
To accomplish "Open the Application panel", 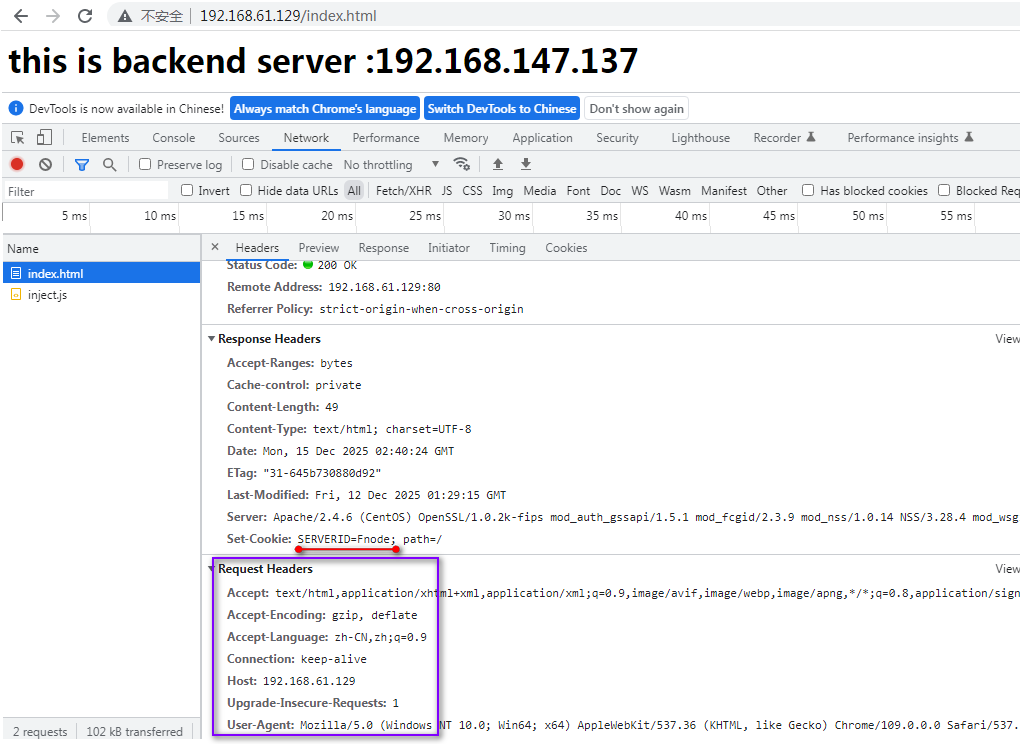I will [543, 138].
